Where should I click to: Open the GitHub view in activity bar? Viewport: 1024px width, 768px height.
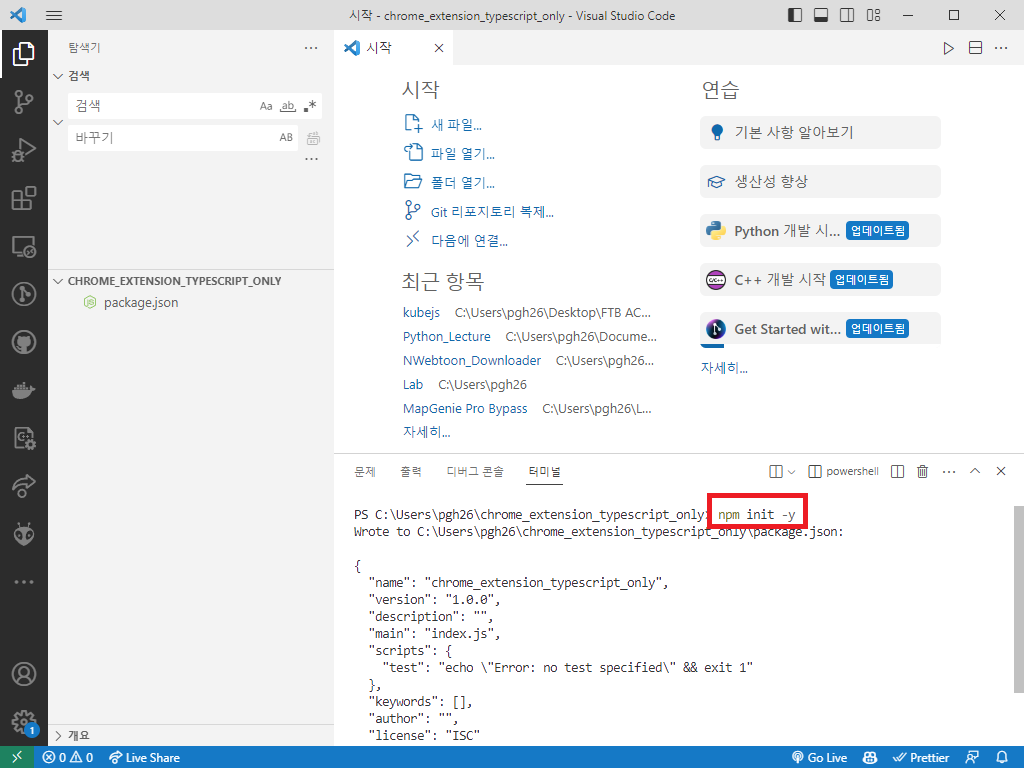point(24,342)
